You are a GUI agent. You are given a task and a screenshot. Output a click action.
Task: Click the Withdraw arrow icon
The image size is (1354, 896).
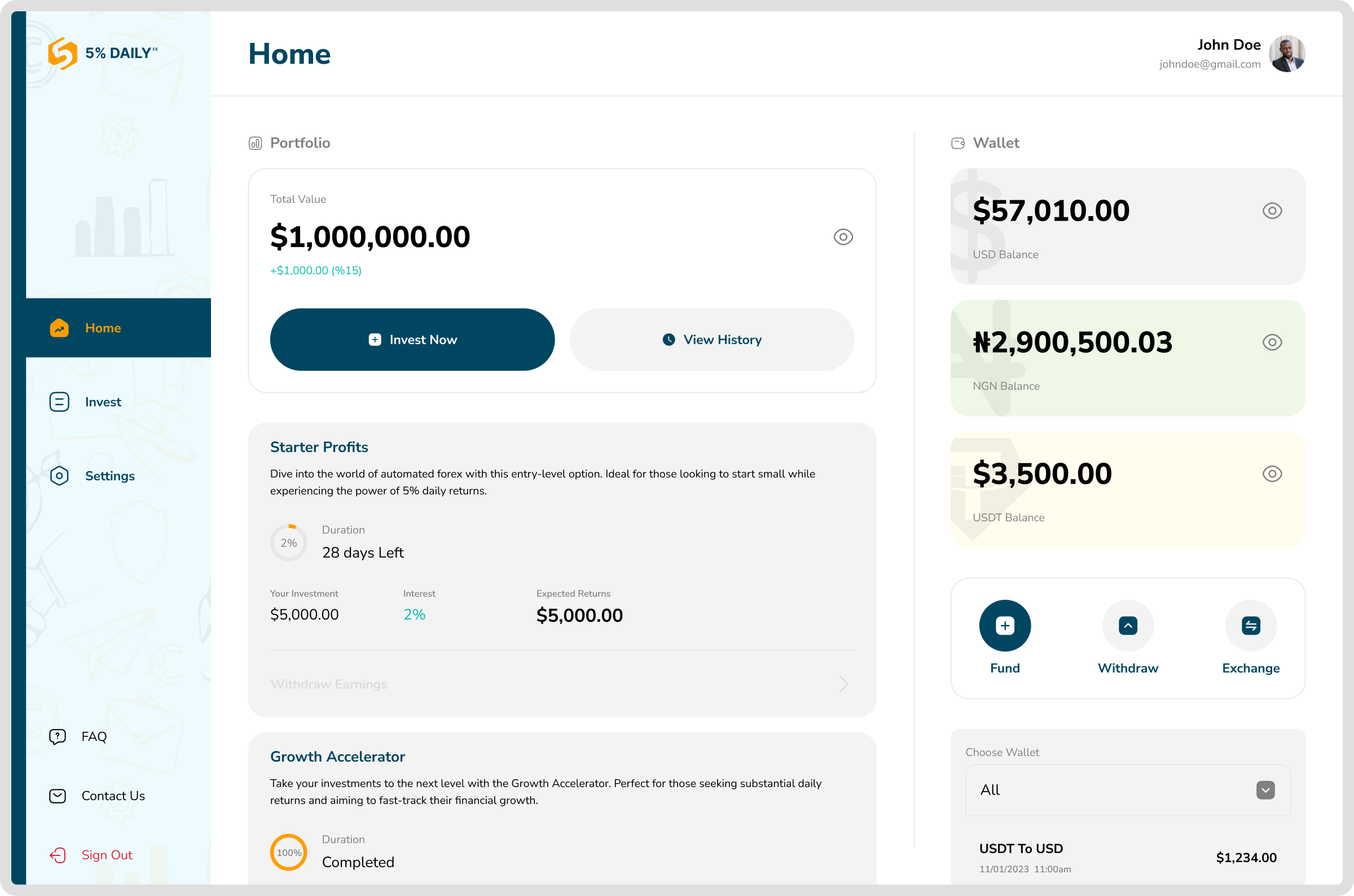tap(1128, 626)
